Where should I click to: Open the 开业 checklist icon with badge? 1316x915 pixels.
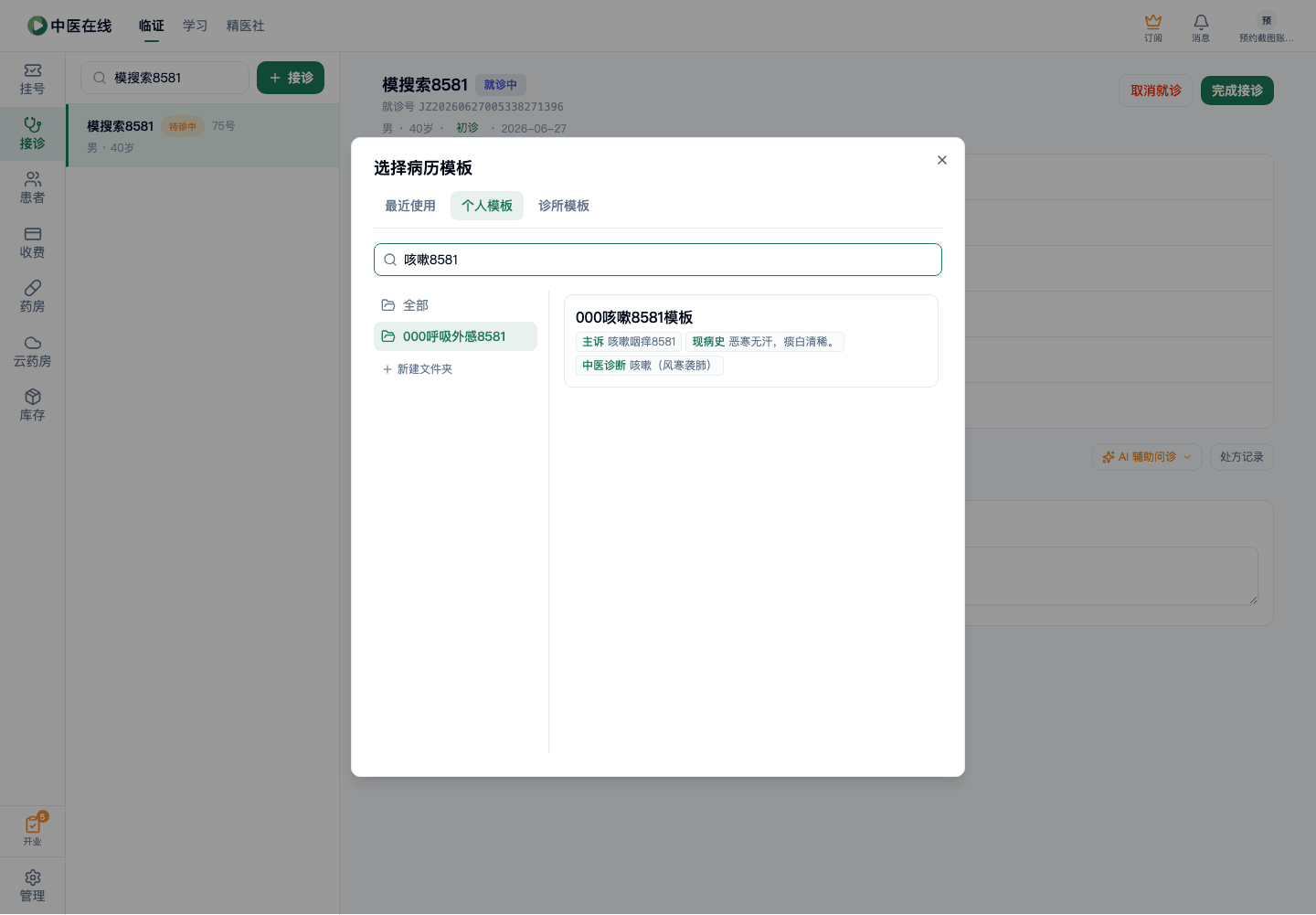tap(33, 830)
